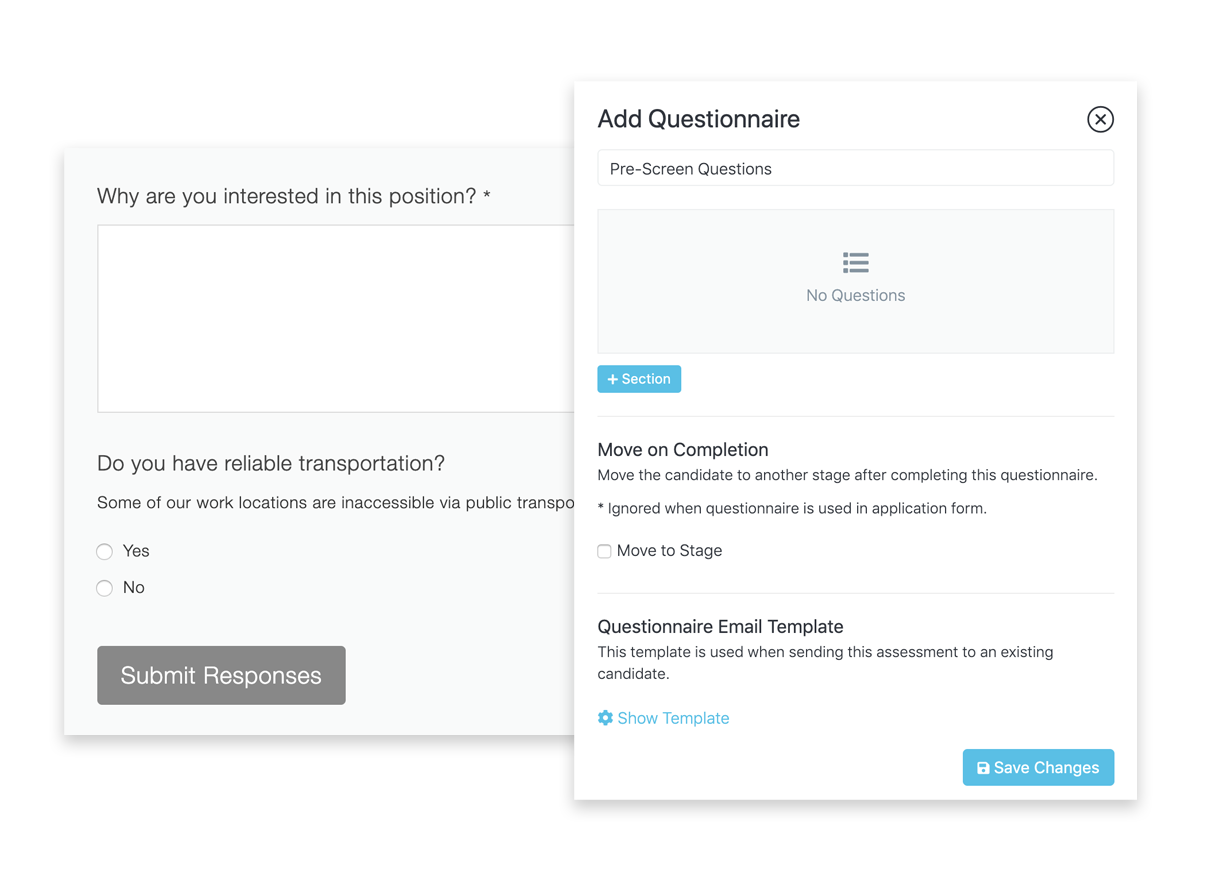Viewport: 1230px width, 881px height.
Task: Click the list icon above No Questions
Action: (856, 263)
